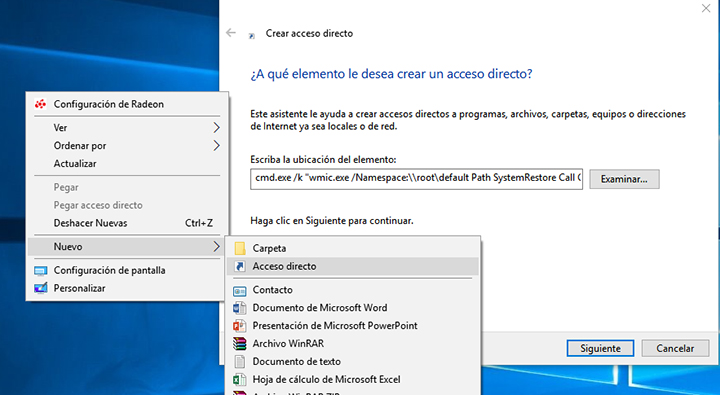This screenshot has height=395, width=720.
Task: Click the Examinar... button
Action: click(624, 179)
